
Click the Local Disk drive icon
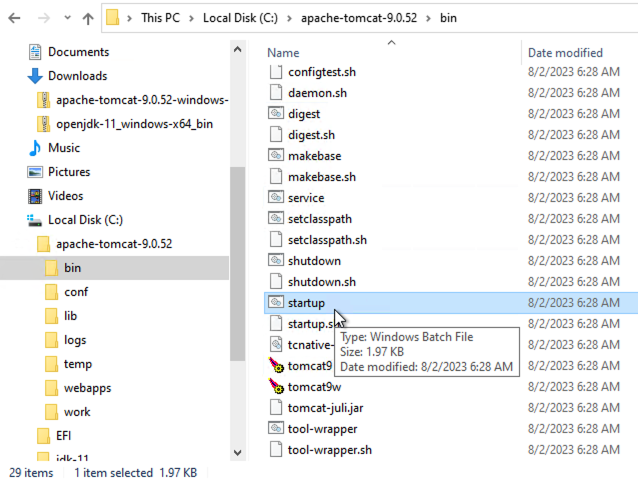[x=35, y=220]
